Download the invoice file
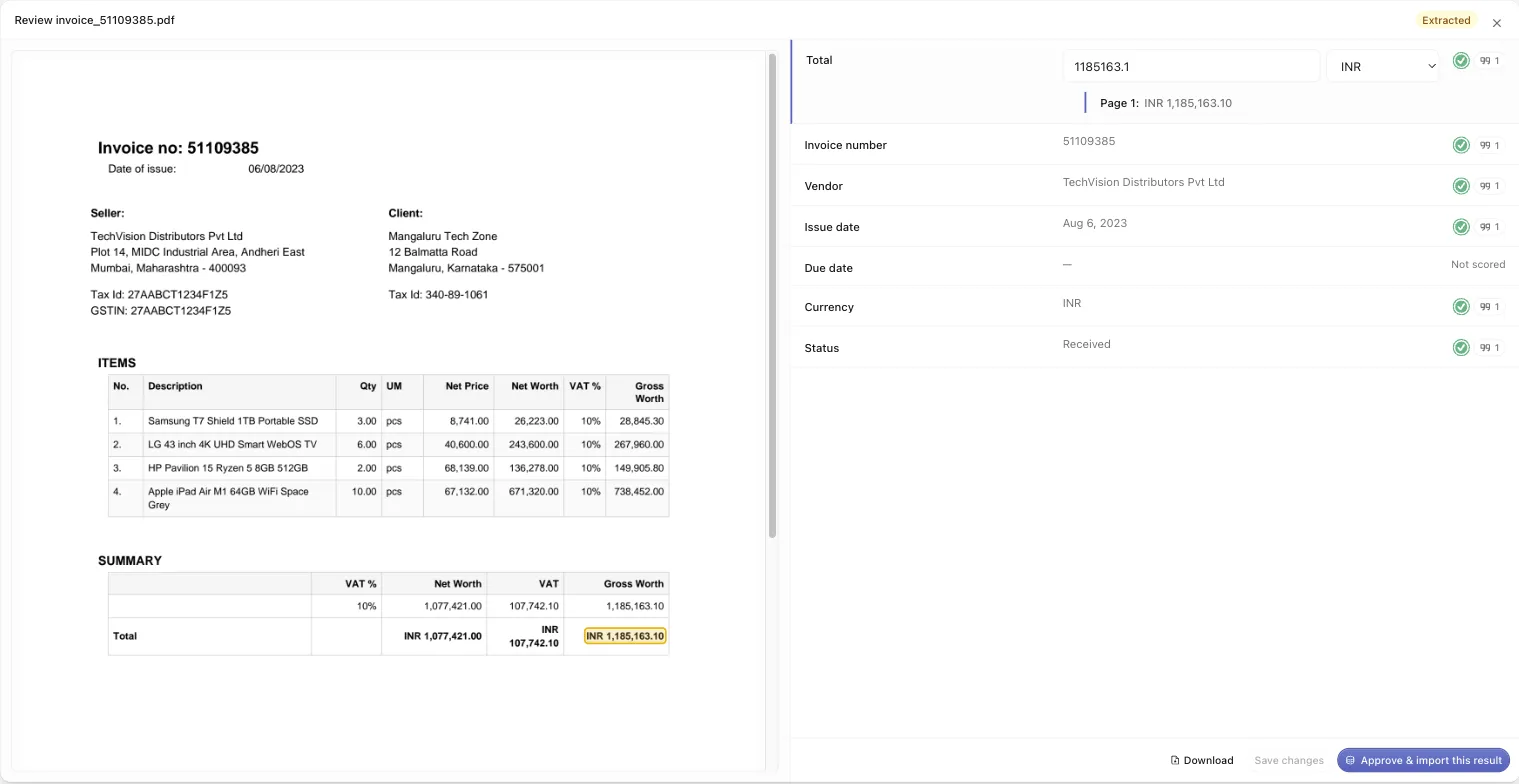Viewport: 1519px width, 784px height. tap(1202, 760)
